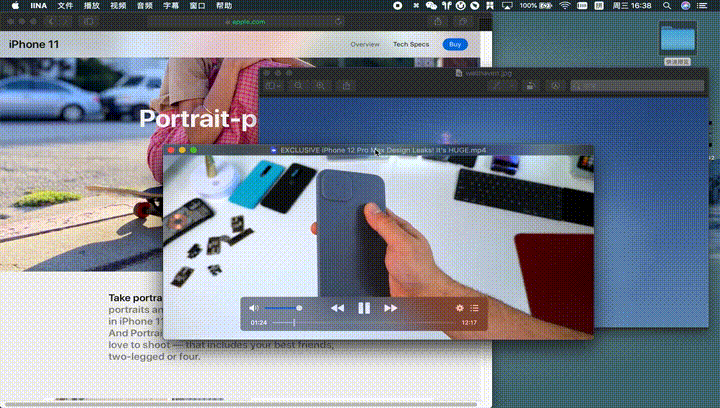Open the IINA application menu
This screenshot has width=720, height=408.
tap(39, 6)
